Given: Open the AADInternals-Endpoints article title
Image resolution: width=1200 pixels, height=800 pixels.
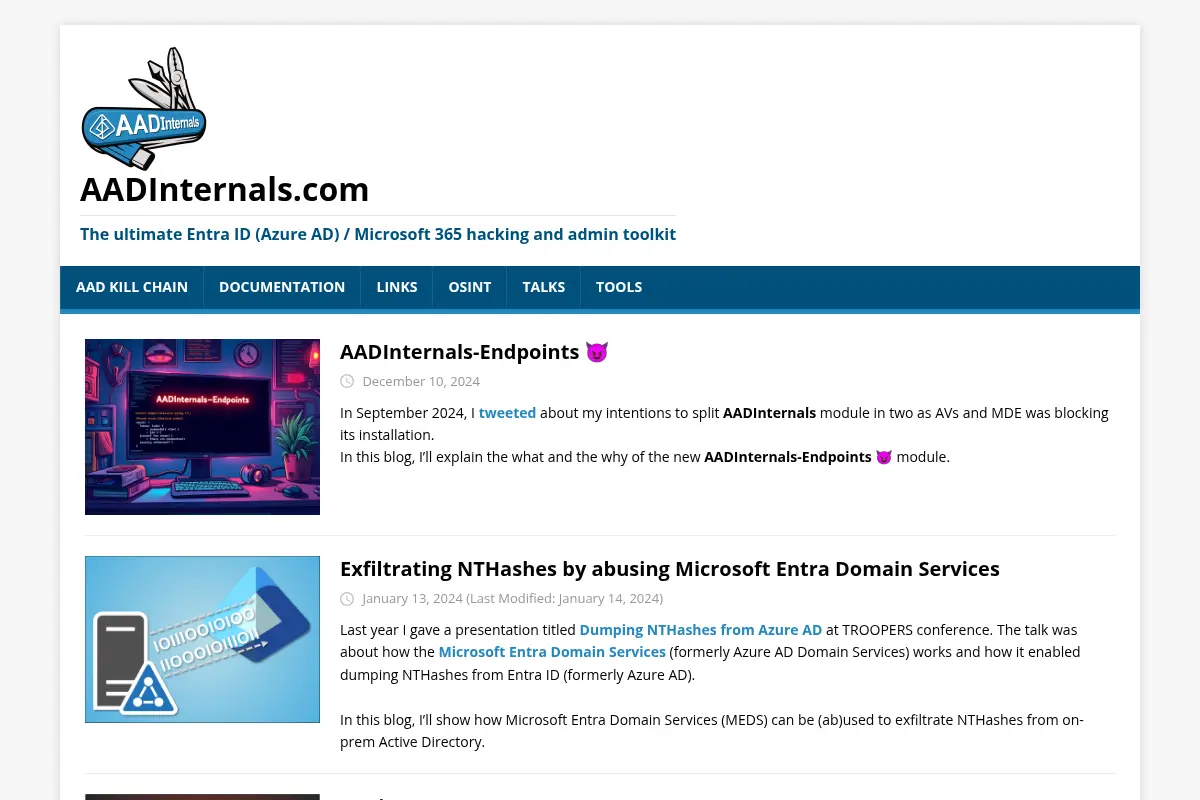Looking at the screenshot, I should pos(474,352).
